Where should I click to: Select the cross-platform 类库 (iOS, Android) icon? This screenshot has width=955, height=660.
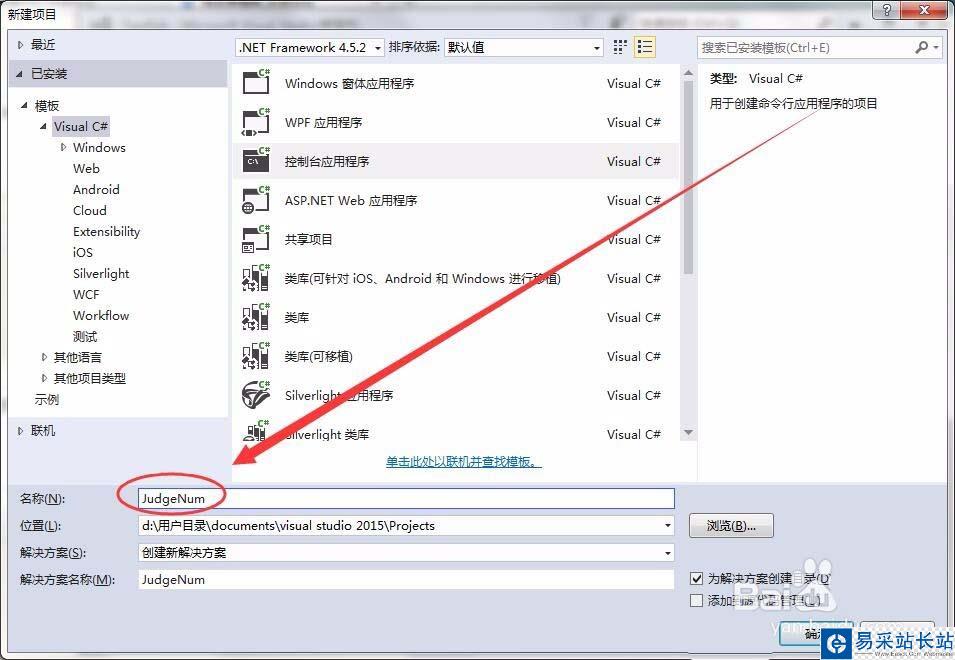(x=256, y=277)
